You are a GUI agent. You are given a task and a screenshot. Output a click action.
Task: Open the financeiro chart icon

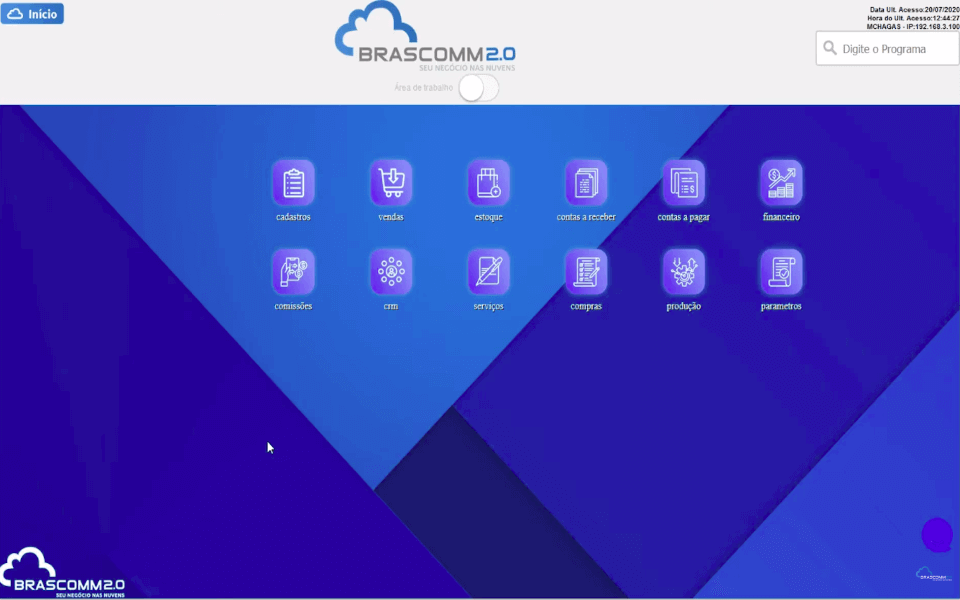click(781, 182)
